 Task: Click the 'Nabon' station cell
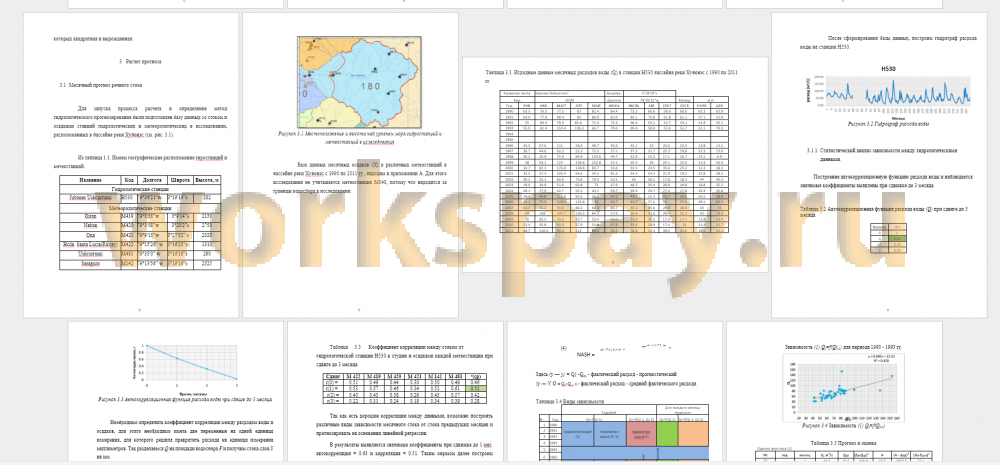(89, 226)
